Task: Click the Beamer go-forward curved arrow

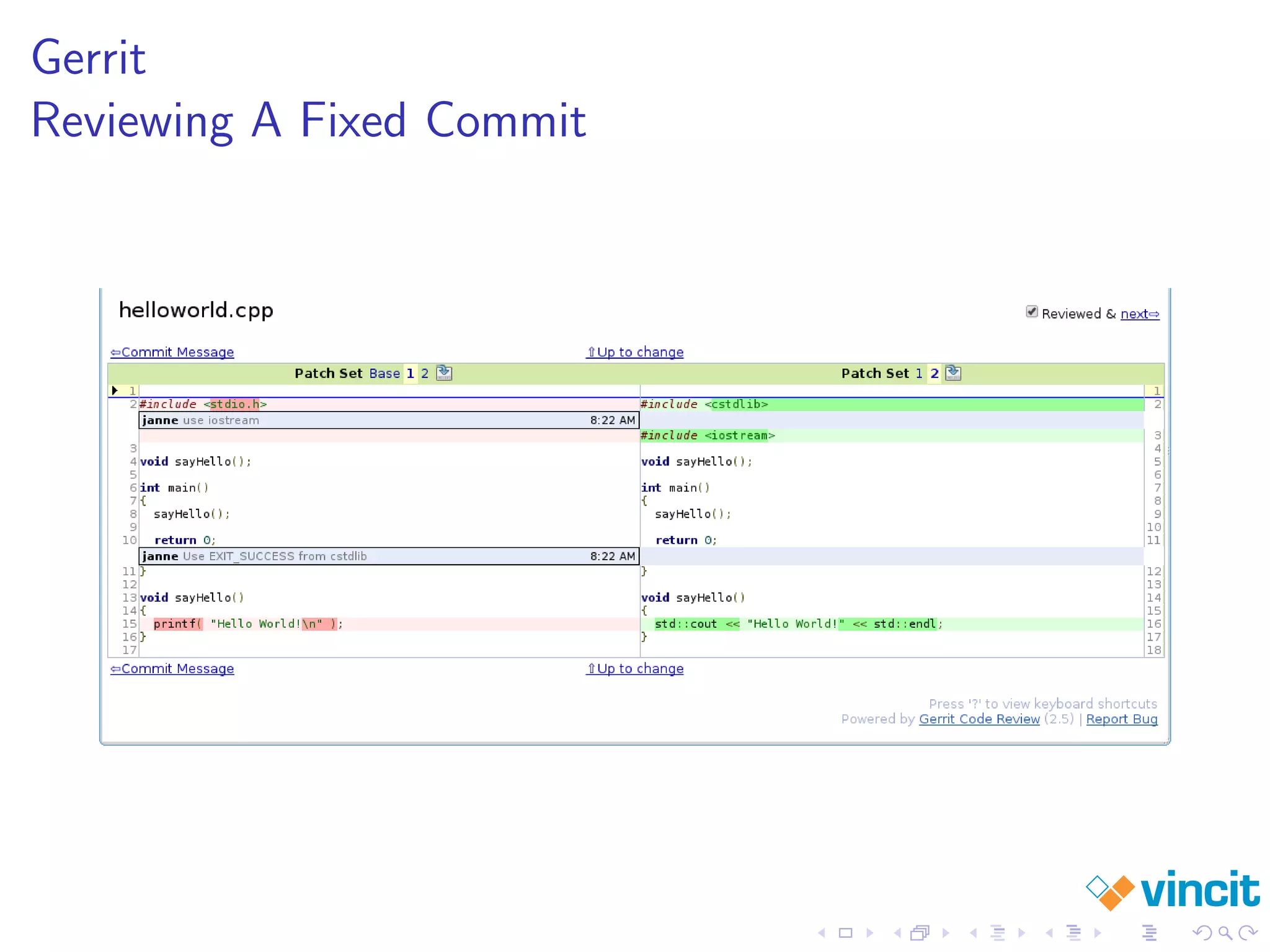Action: (1248, 933)
